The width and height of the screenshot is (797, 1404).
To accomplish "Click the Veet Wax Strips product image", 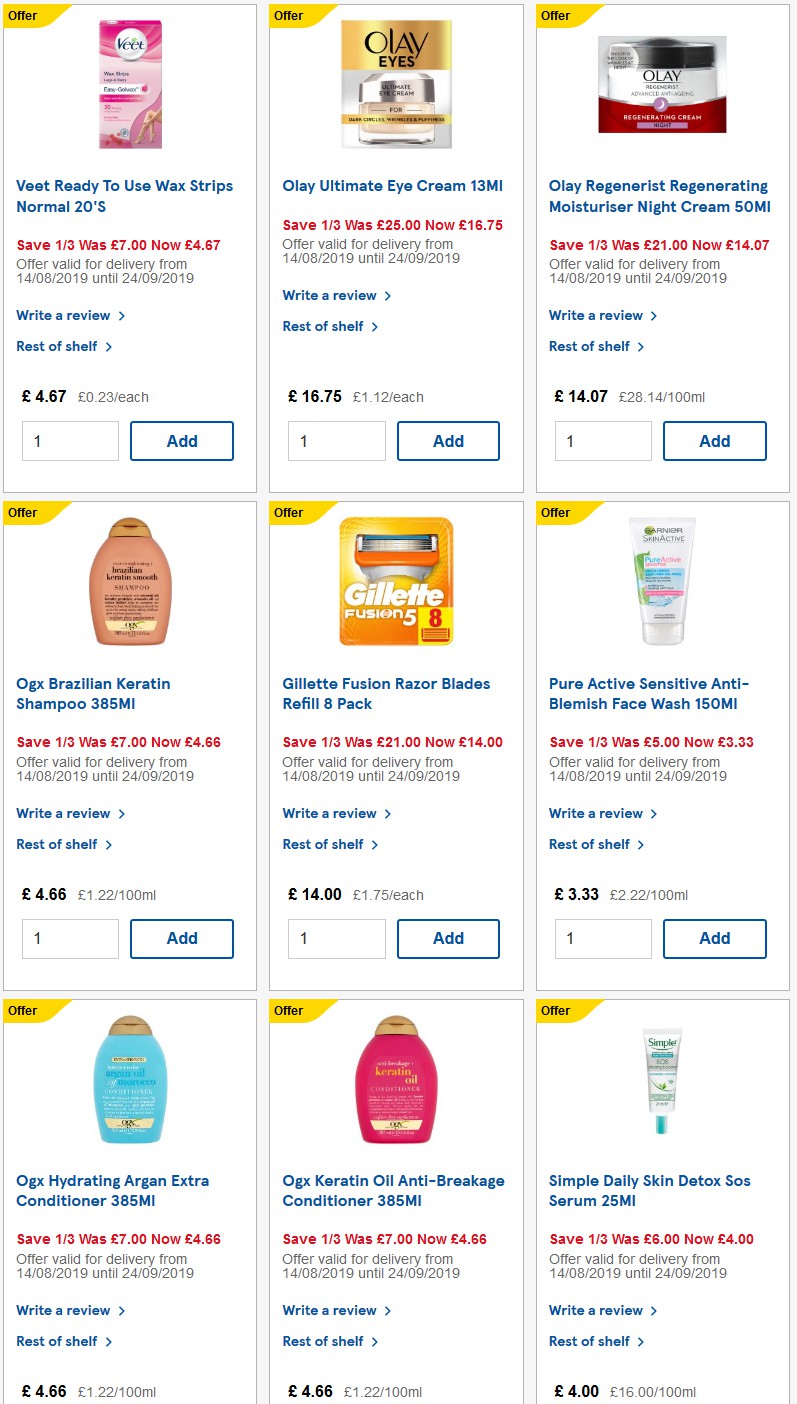I will click(x=130, y=84).
